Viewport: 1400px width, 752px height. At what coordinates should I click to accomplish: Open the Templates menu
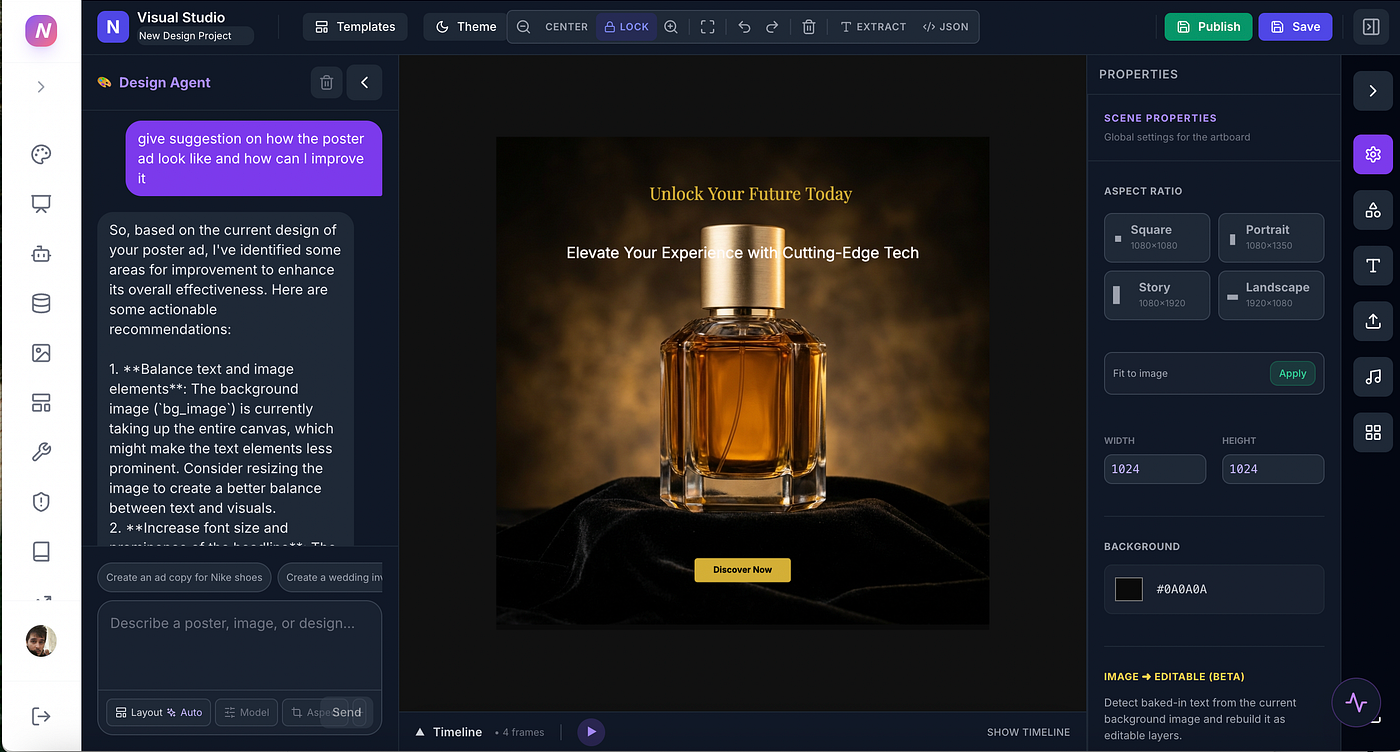tap(355, 27)
